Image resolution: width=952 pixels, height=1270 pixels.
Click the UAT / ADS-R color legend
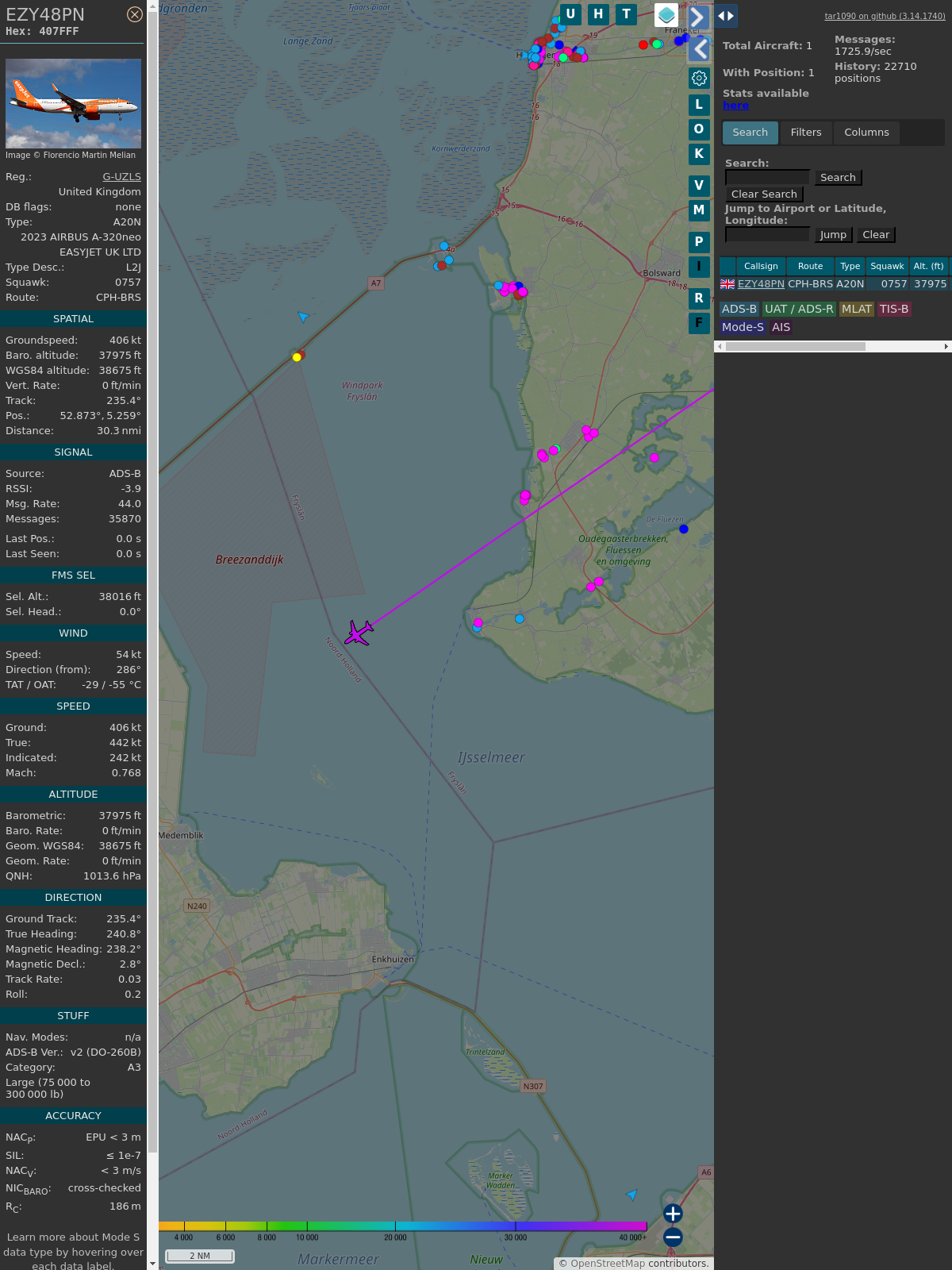(x=799, y=309)
